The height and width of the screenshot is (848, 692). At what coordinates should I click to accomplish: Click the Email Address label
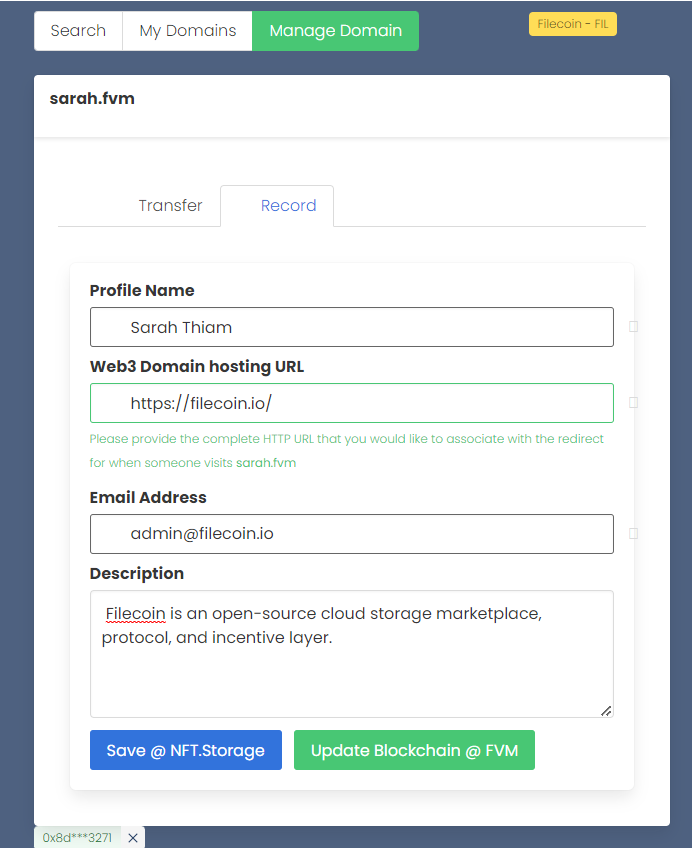pyautogui.click(x=148, y=498)
